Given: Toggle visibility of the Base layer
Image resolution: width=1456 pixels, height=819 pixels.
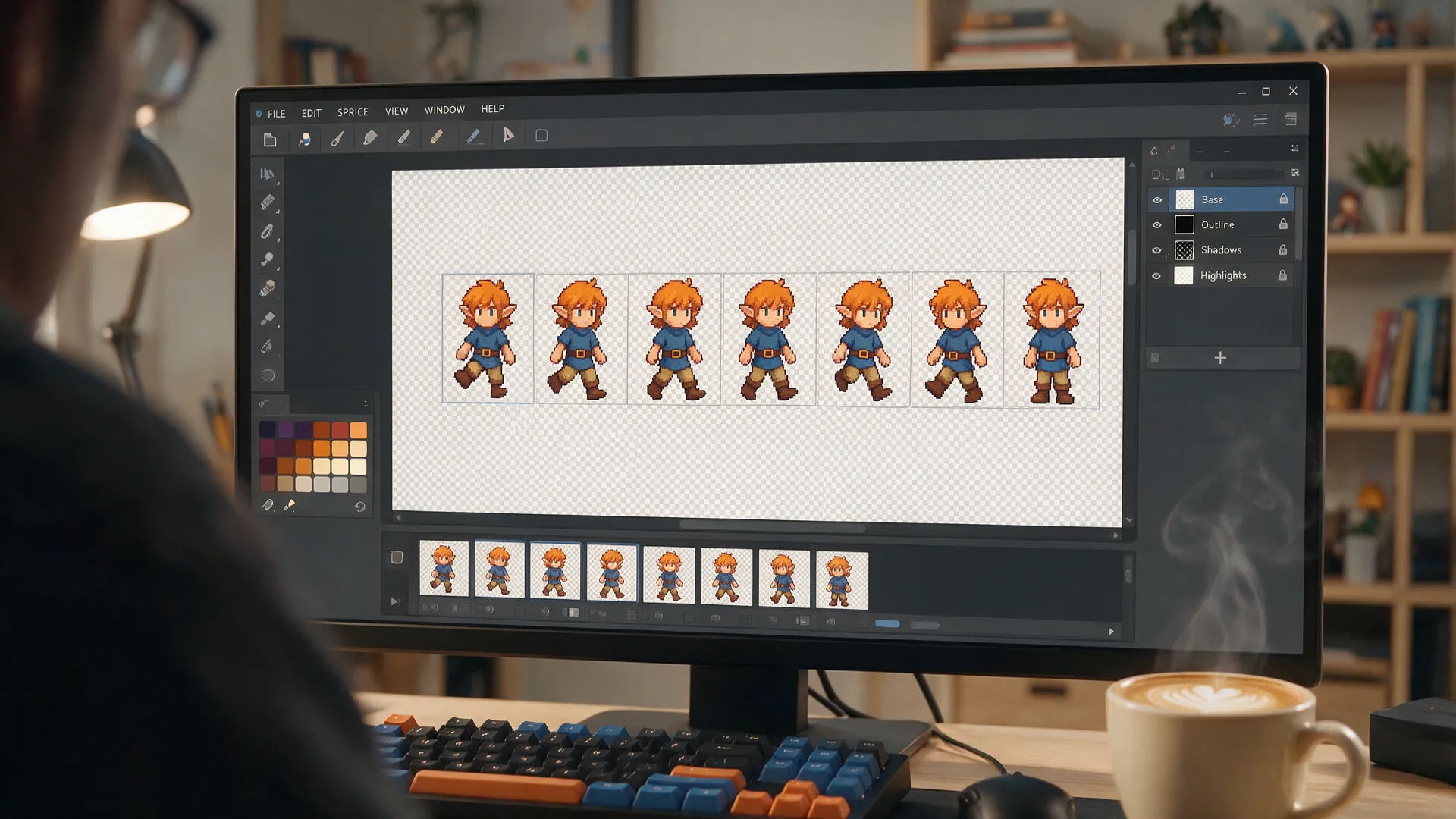Looking at the screenshot, I should [1157, 200].
